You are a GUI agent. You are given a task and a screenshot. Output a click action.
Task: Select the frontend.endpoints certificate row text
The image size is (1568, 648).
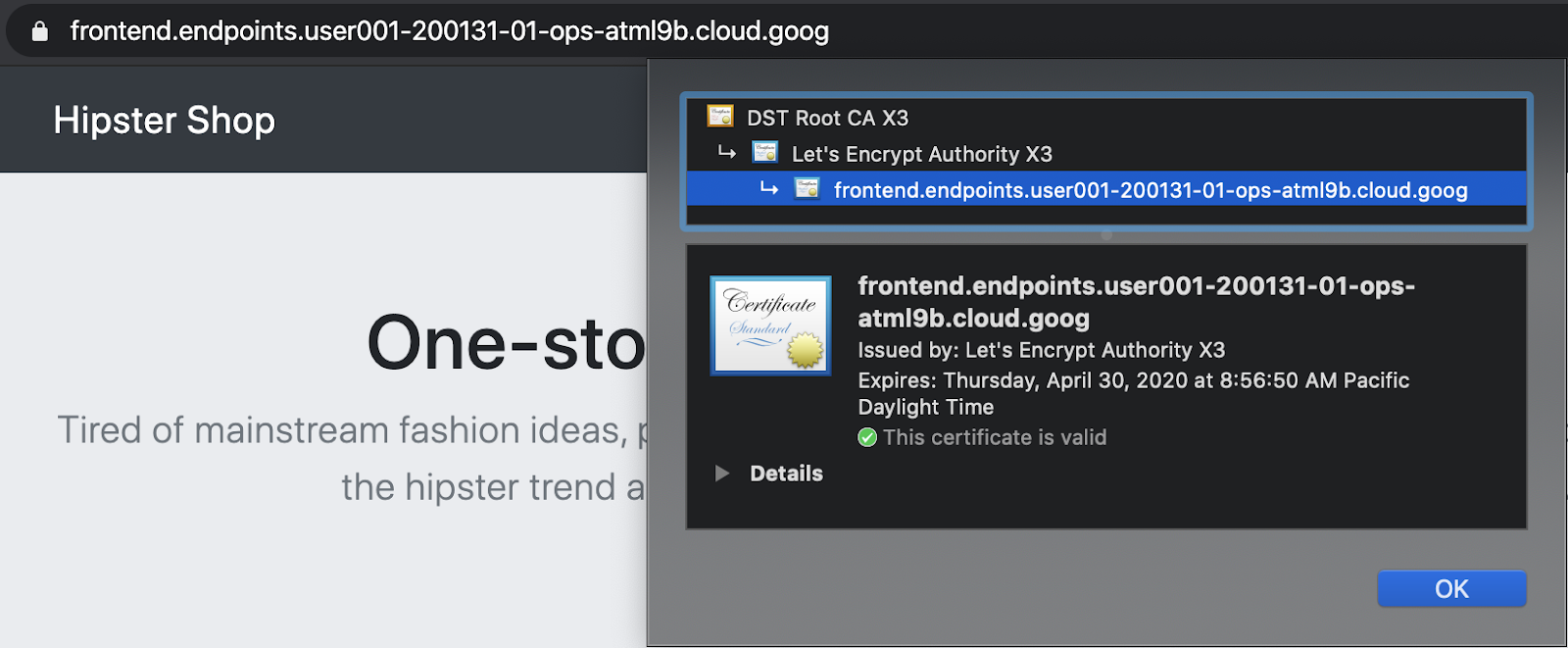tap(1150, 190)
